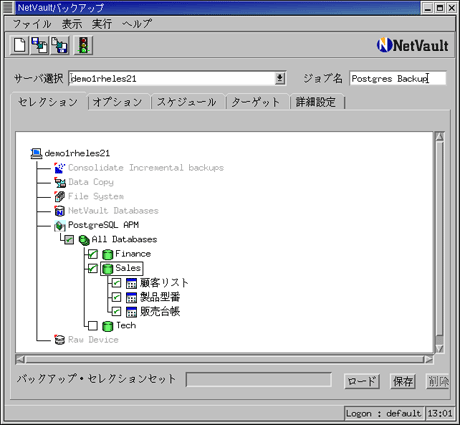The image size is (460, 425).
Task: Click the Data Copy plugin icon
Action: tap(60, 182)
